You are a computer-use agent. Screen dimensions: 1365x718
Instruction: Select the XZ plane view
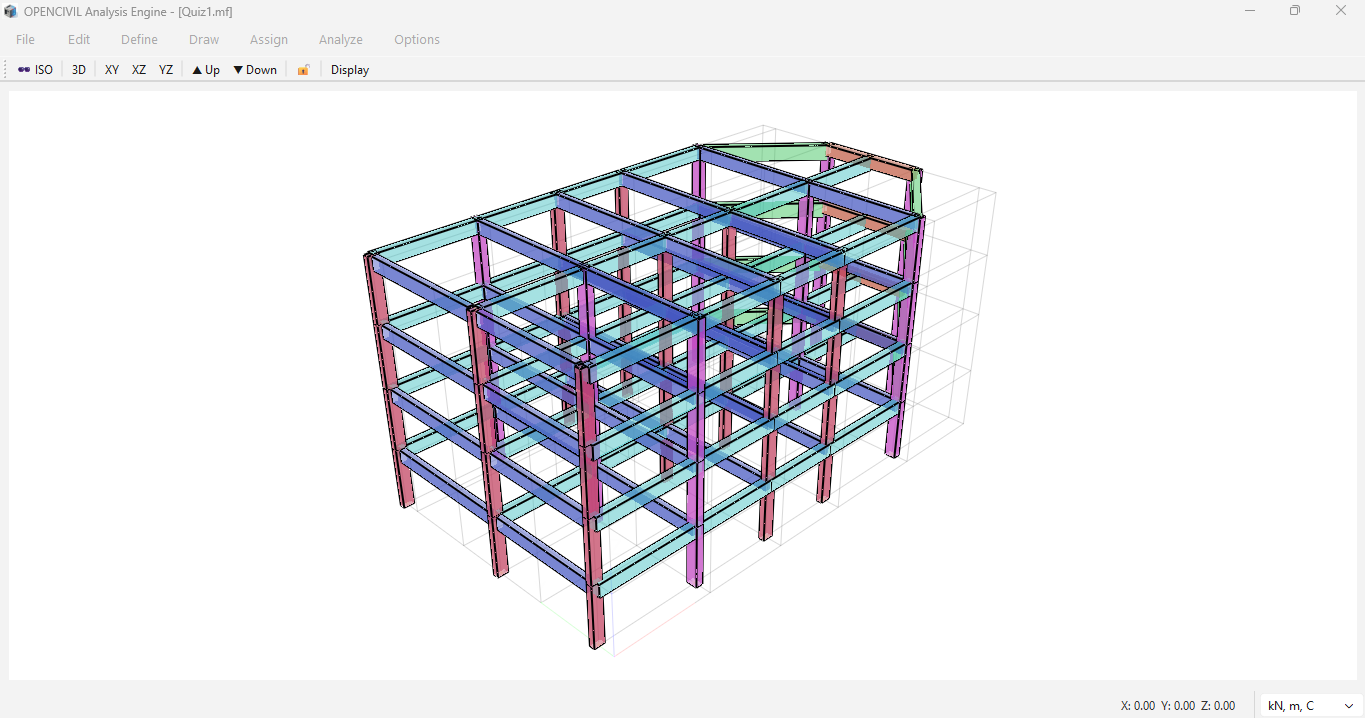[x=139, y=70]
